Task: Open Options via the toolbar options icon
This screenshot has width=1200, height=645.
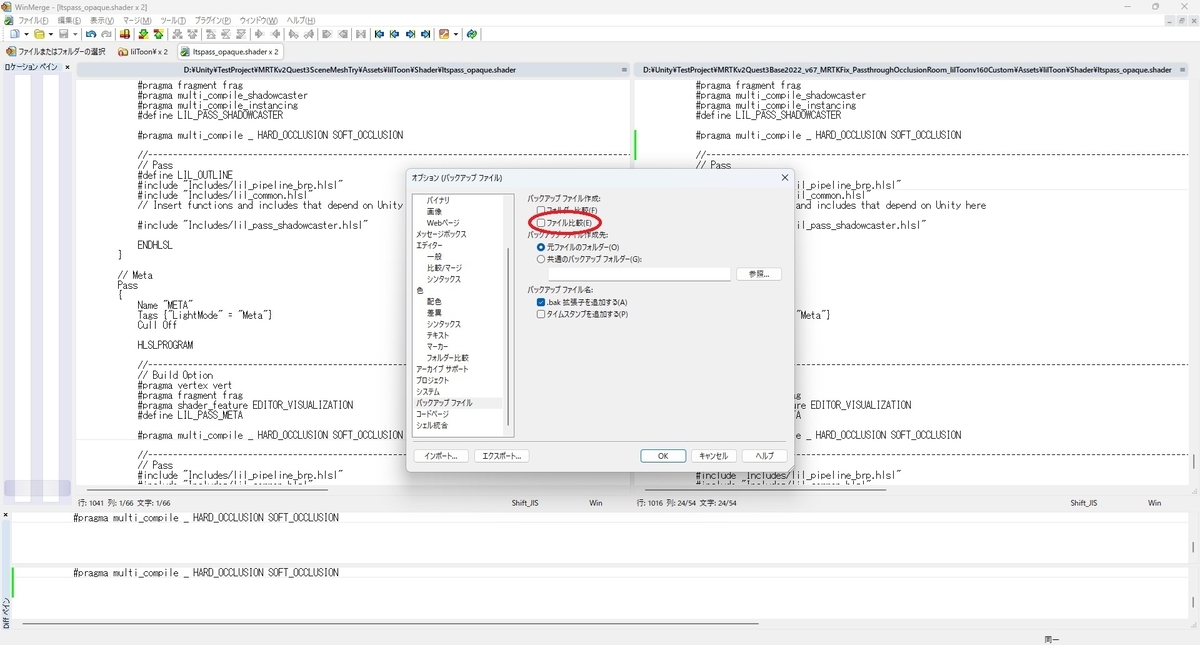Action: (x=444, y=34)
